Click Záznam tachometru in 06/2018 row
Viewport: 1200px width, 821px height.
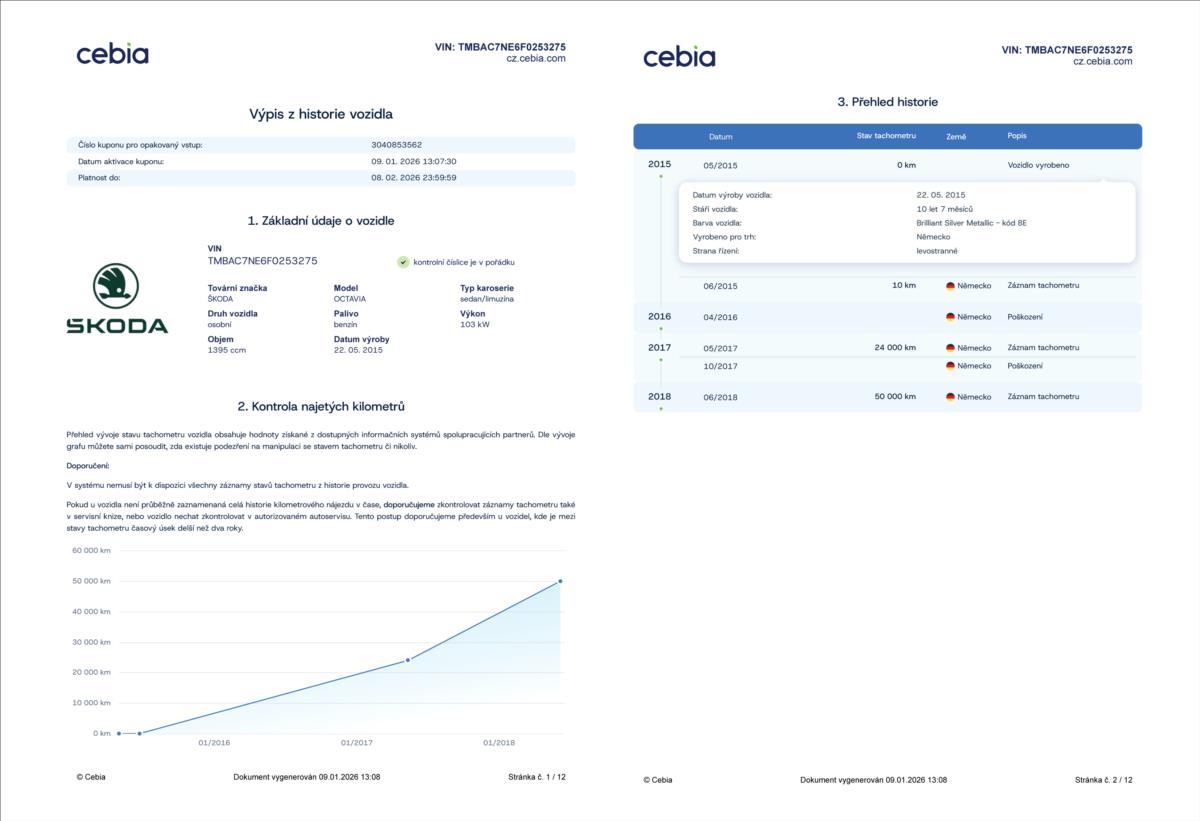(x=1043, y=397)
